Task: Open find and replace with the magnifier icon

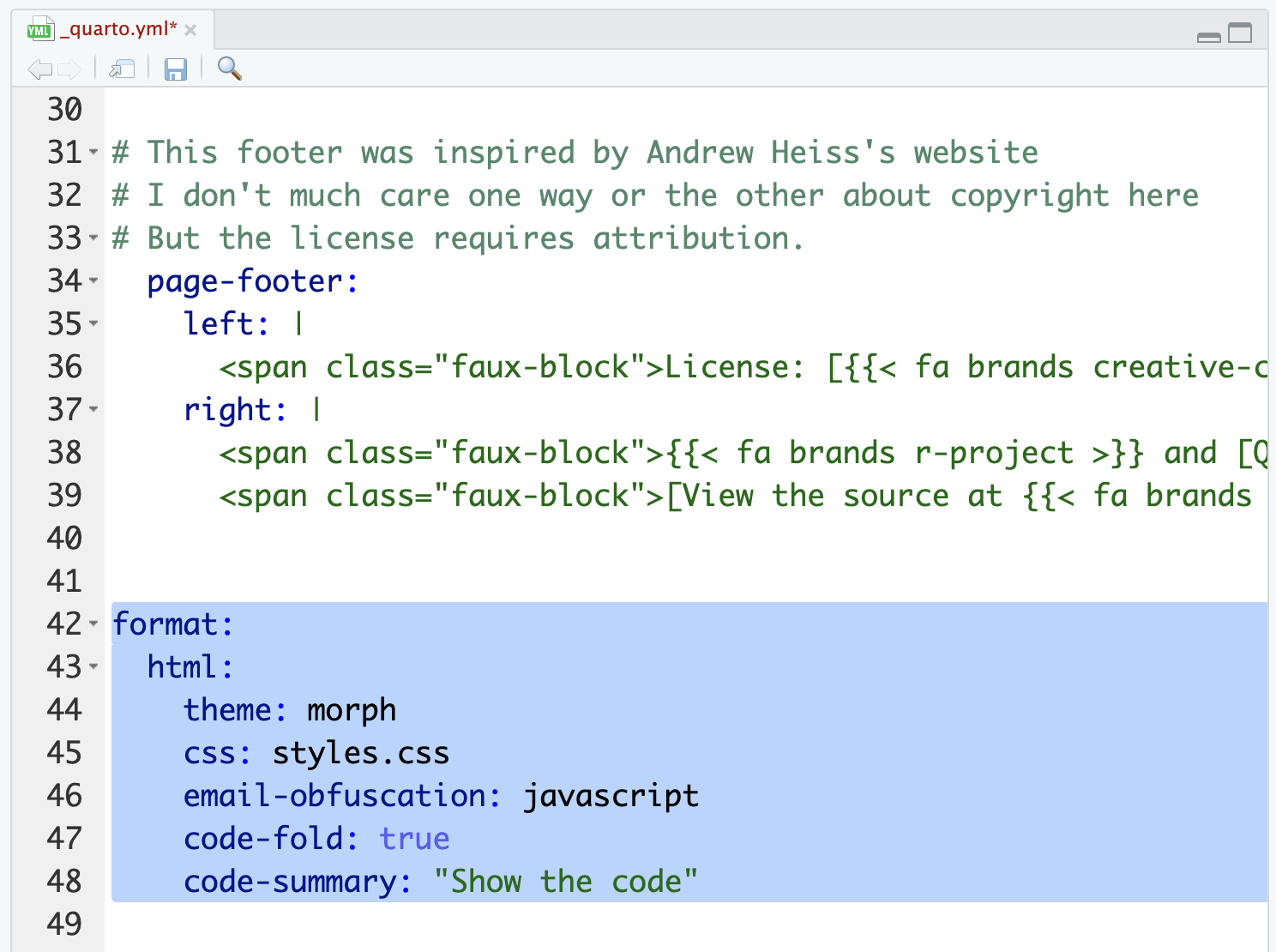Action: tap(229, 68)
